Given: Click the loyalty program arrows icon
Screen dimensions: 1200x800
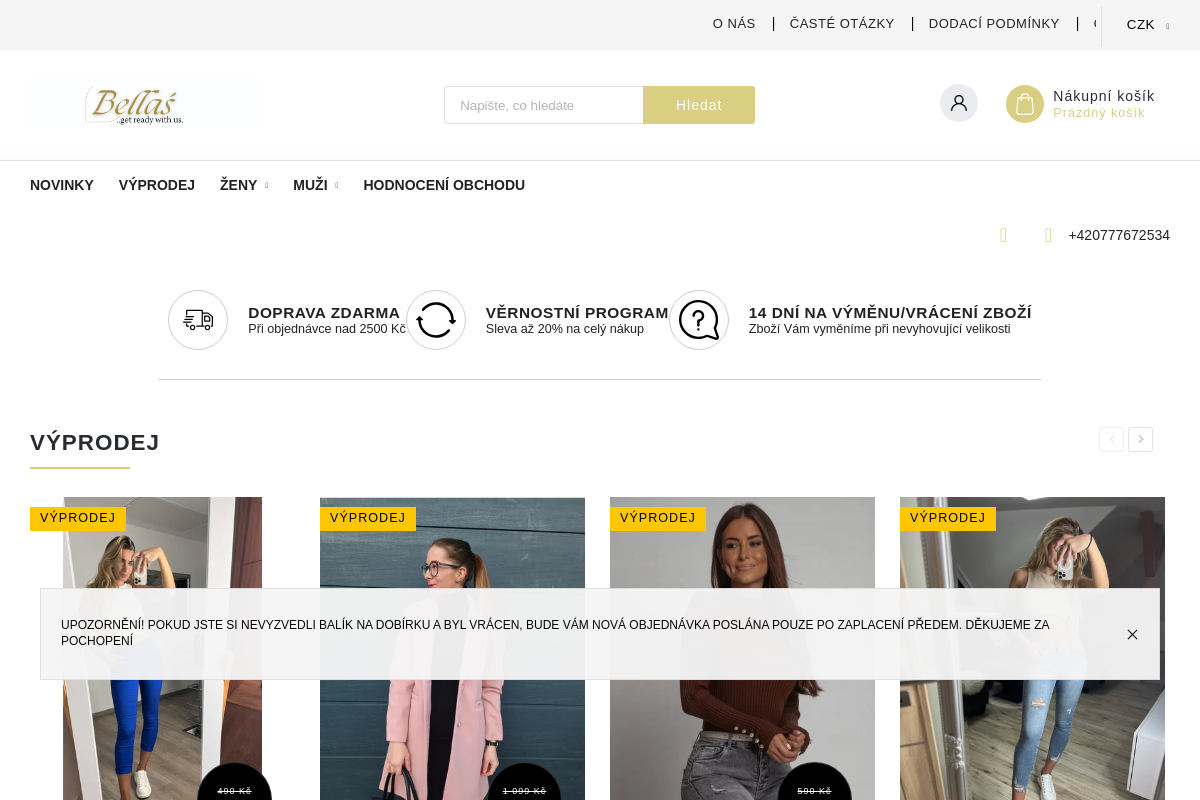Looking at the screenshot, I should (x=436, y=320).
